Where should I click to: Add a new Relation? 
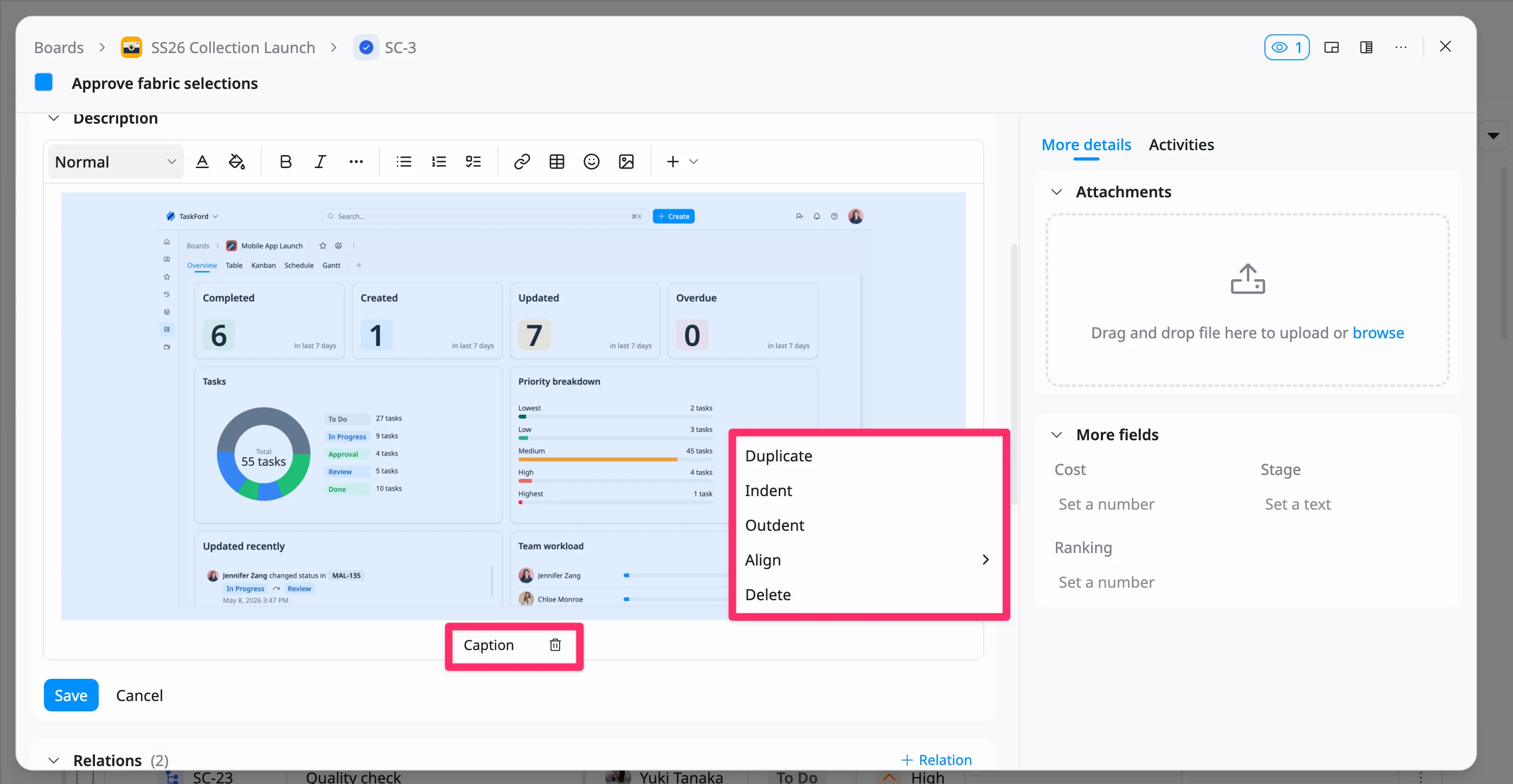936,760
